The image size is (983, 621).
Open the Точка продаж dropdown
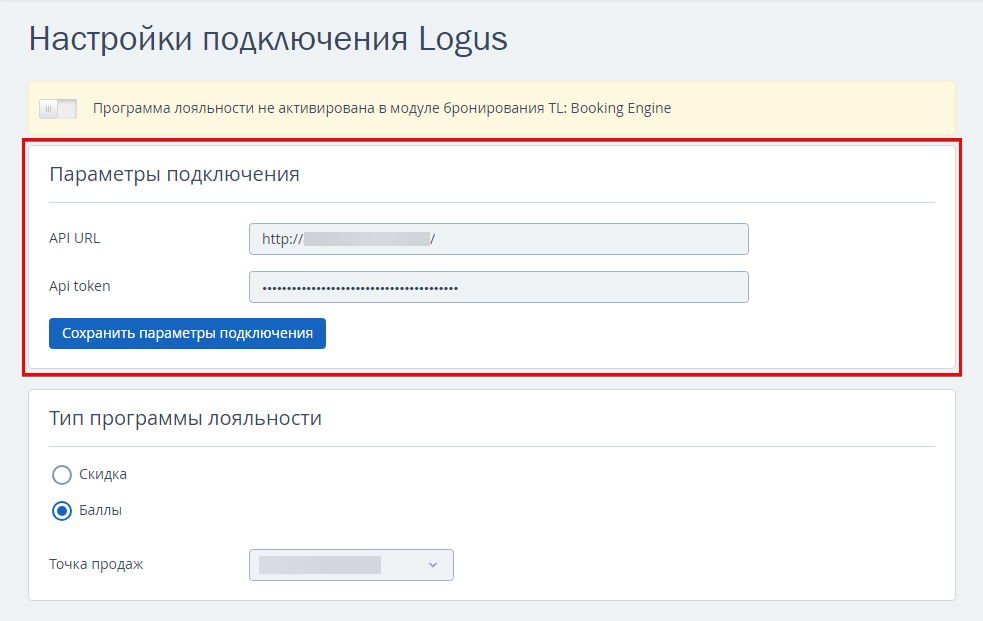pos(351,565)
